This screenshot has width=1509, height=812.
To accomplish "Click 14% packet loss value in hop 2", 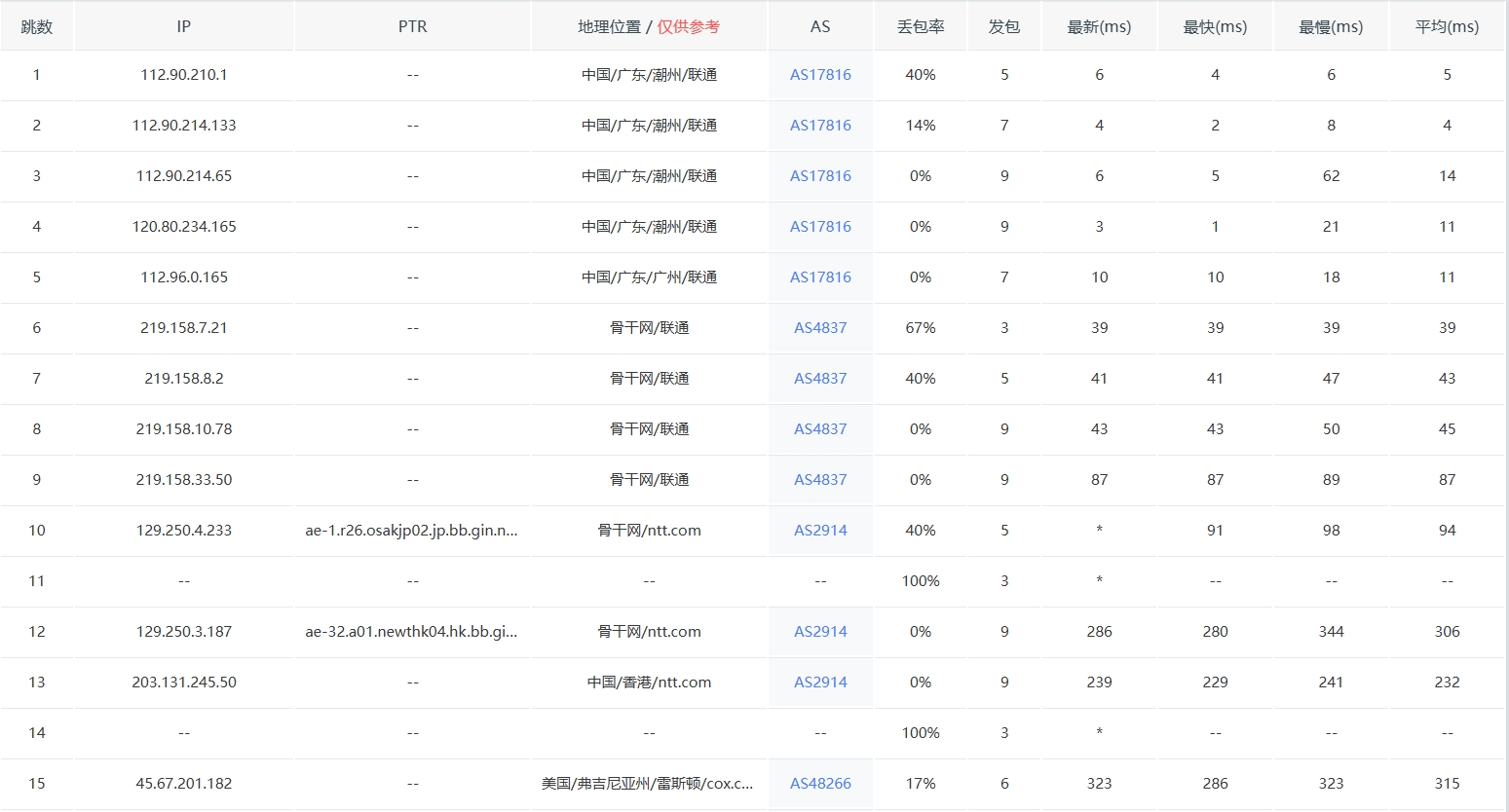I will (x=921, y=126).
